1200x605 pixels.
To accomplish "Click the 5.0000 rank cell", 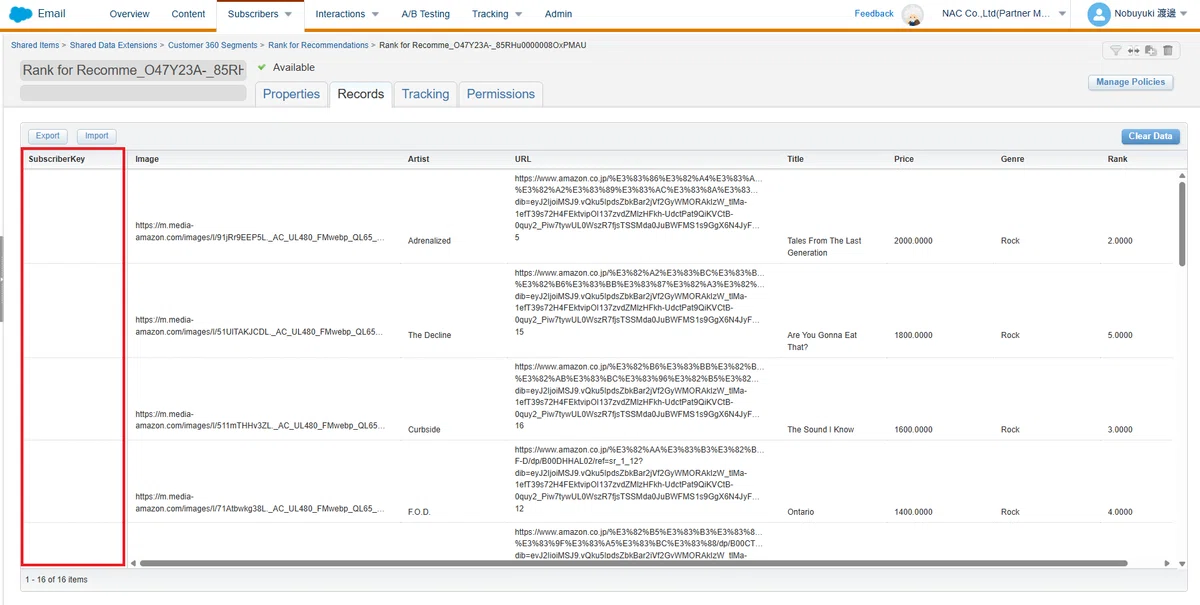I will click(x=1120, y=335).
